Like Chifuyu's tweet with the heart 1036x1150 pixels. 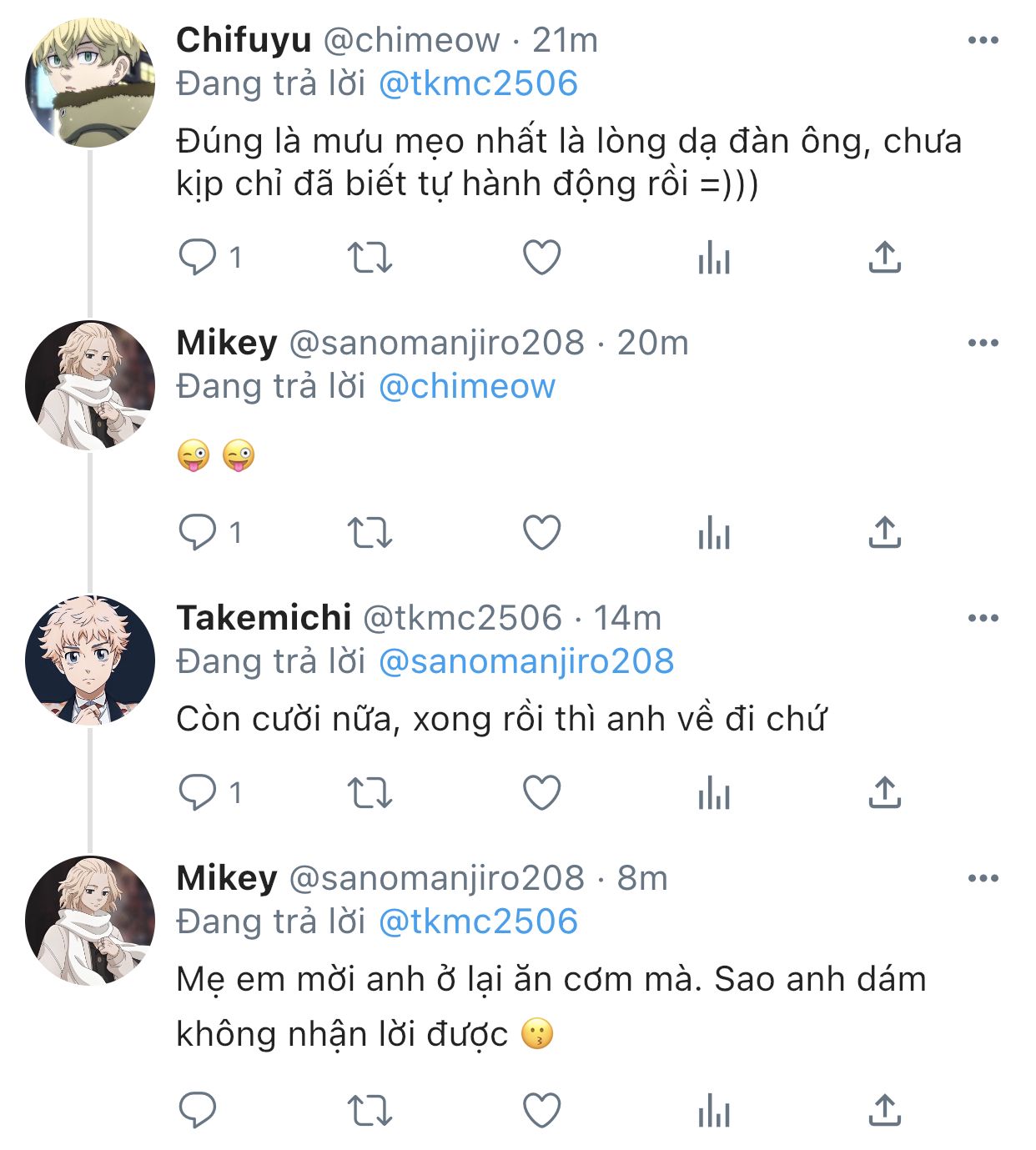(541, 257)
